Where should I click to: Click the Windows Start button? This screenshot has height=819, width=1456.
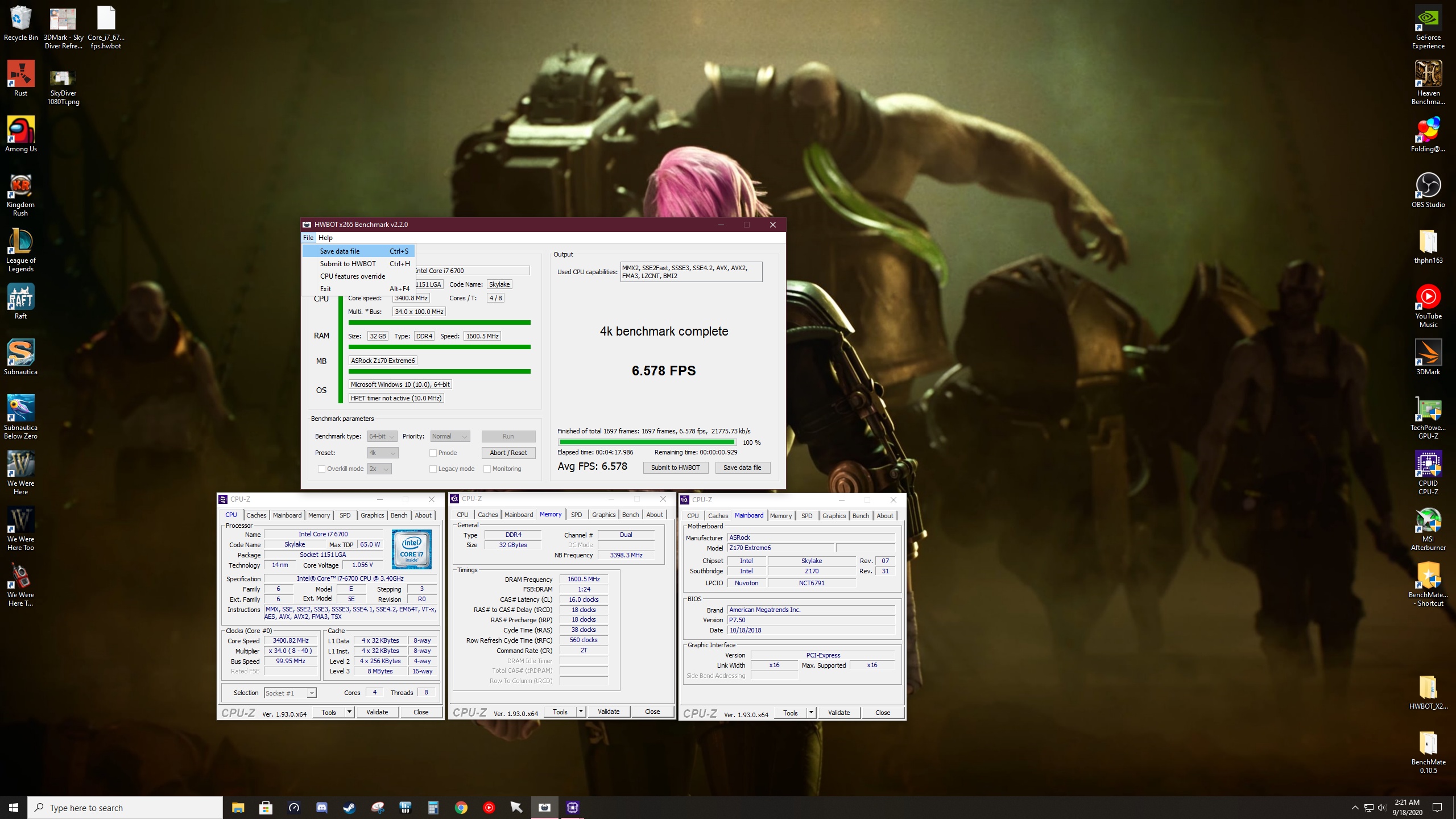click(14, 807)
